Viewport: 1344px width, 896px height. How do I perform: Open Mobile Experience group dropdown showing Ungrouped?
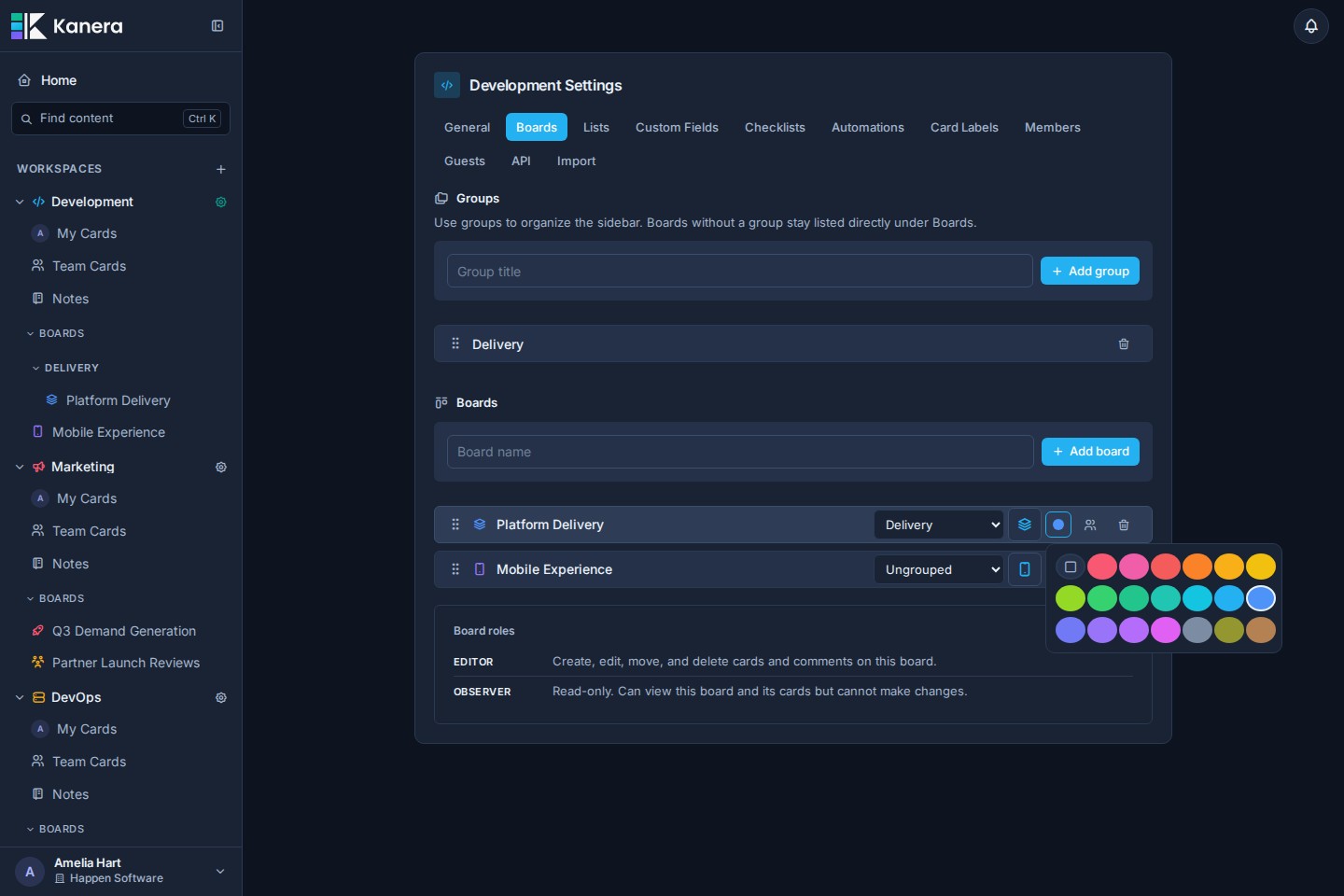[x=939, y=569]
